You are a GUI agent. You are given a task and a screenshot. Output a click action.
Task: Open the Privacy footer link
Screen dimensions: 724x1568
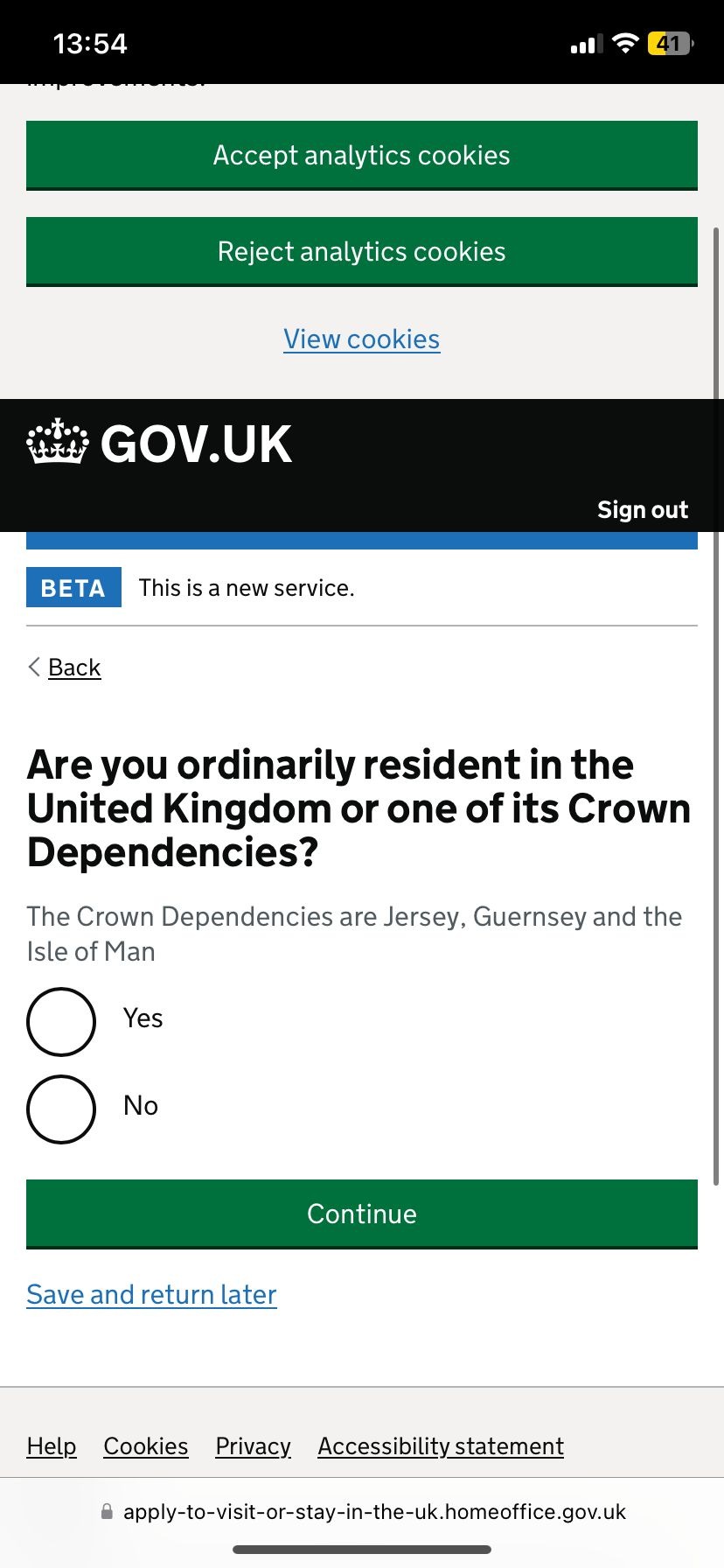pos(254,1446)
